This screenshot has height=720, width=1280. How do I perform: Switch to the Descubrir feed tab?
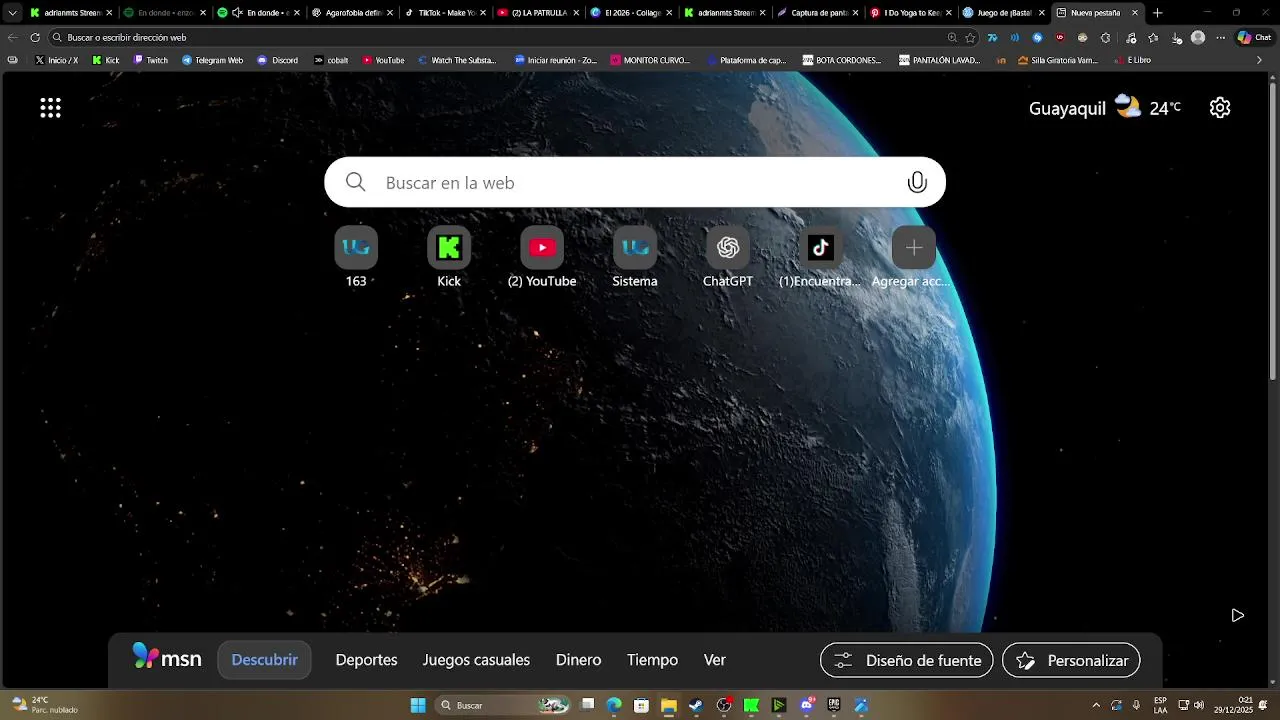click(264, 660)
